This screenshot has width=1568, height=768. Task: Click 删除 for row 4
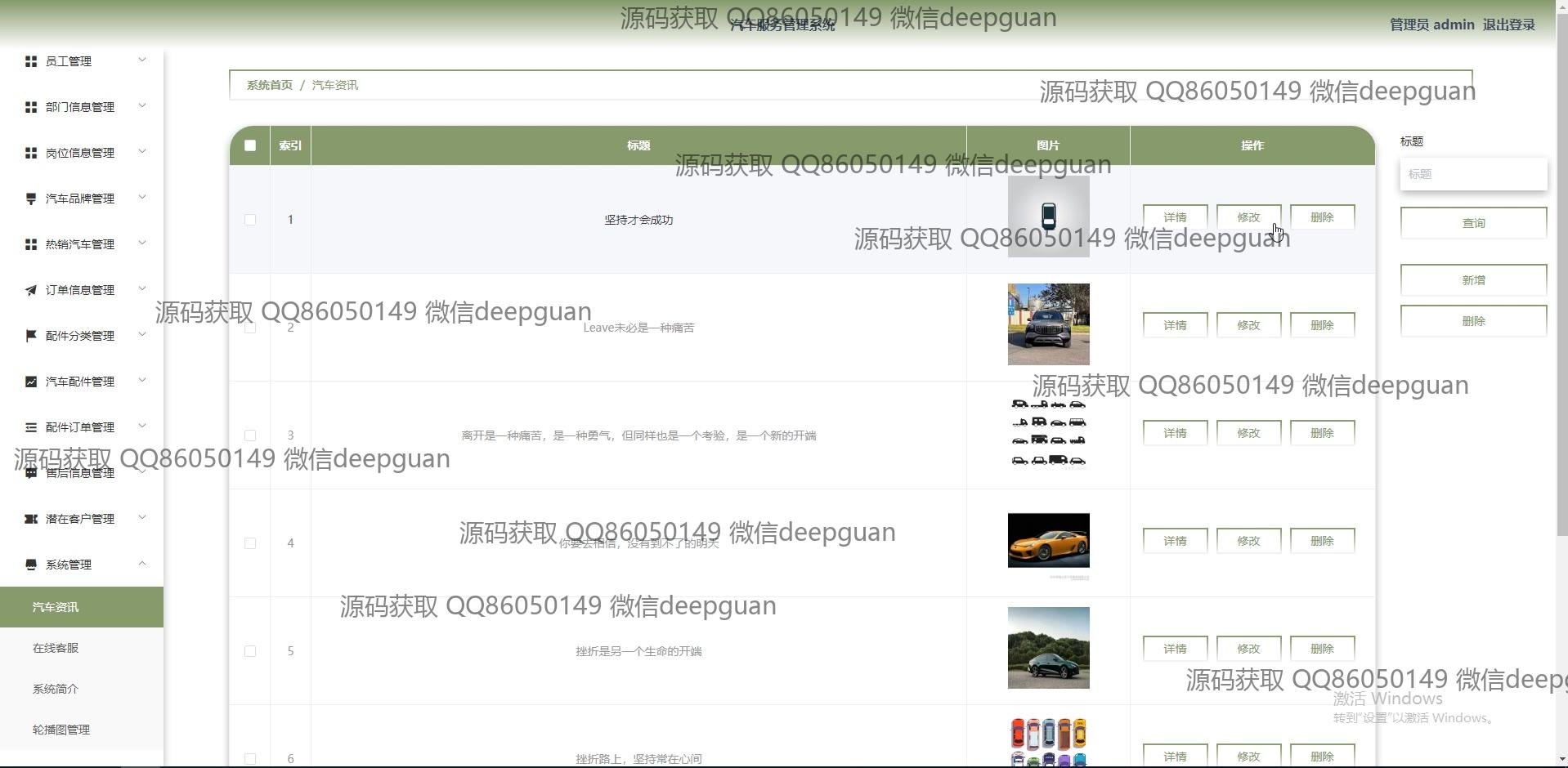tap(1322, 541)
